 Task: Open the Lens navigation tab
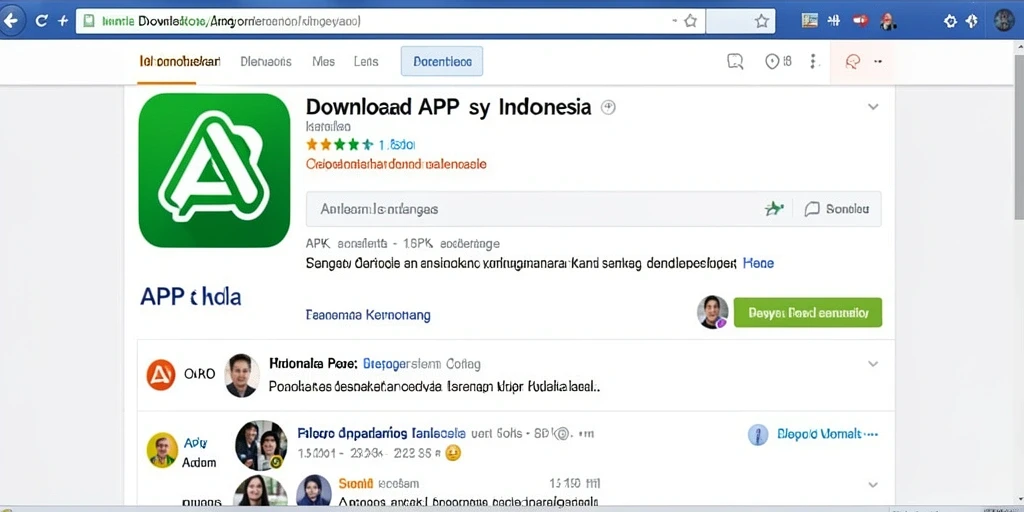366,61
